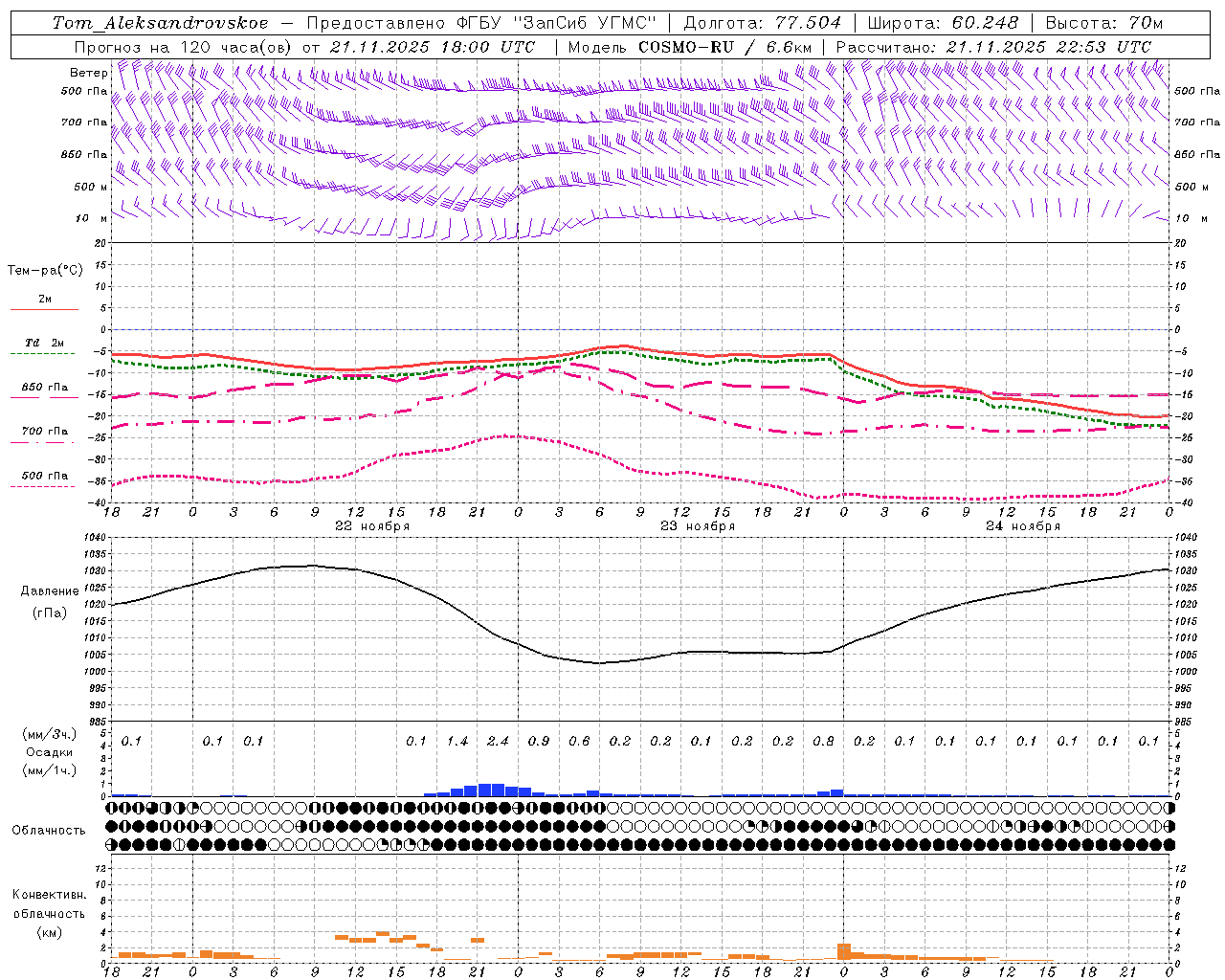
Task: Click the "Осадки" precipitation label
Action: [50, 752]
